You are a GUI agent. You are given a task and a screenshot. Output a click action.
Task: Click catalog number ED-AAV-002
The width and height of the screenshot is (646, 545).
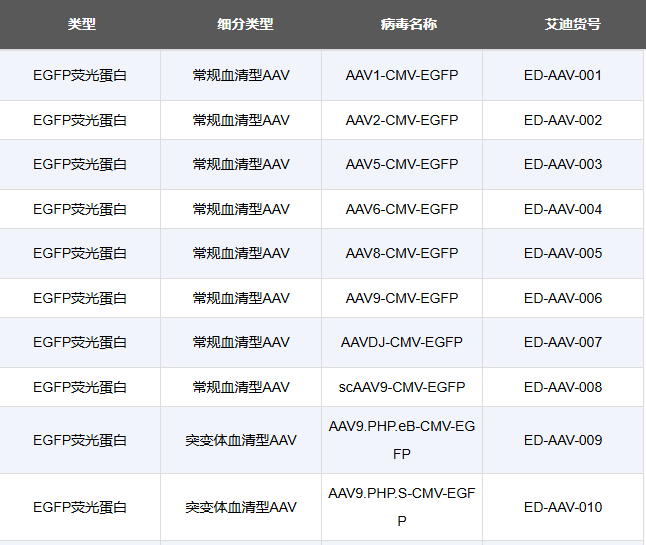(x=563, y=120)
